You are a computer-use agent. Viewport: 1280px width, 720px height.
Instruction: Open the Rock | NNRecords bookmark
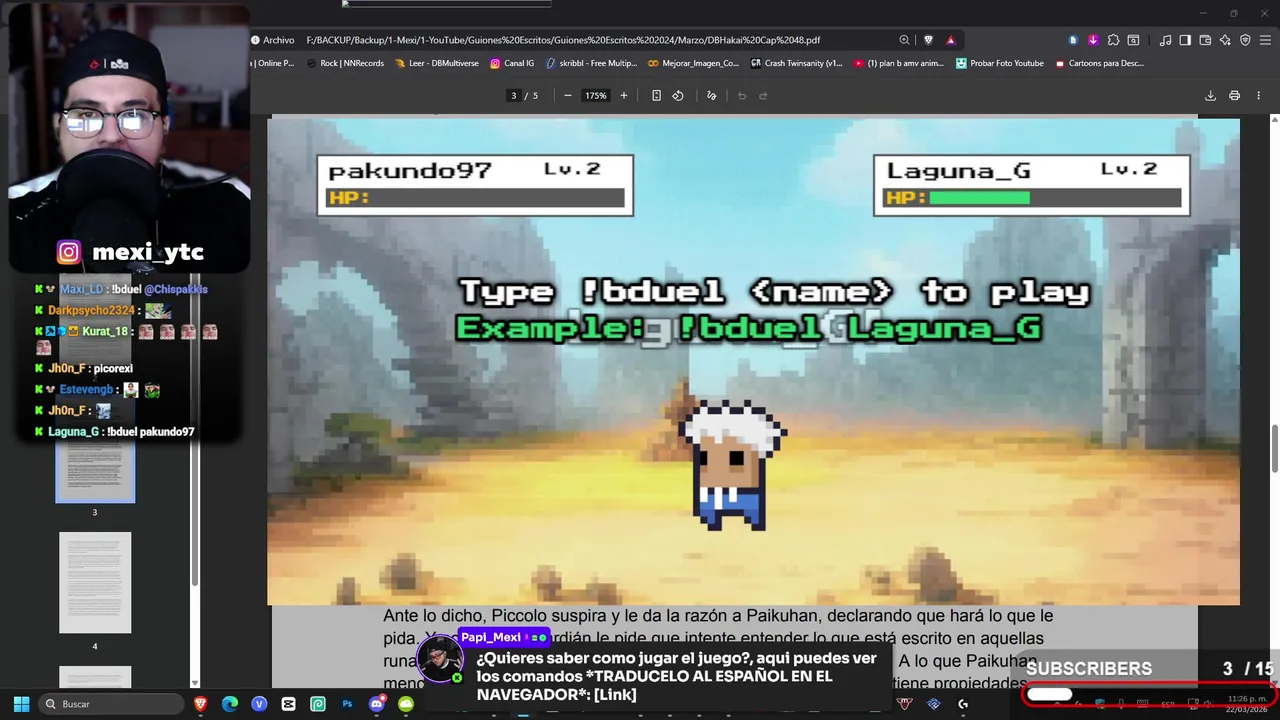[344, 63]
